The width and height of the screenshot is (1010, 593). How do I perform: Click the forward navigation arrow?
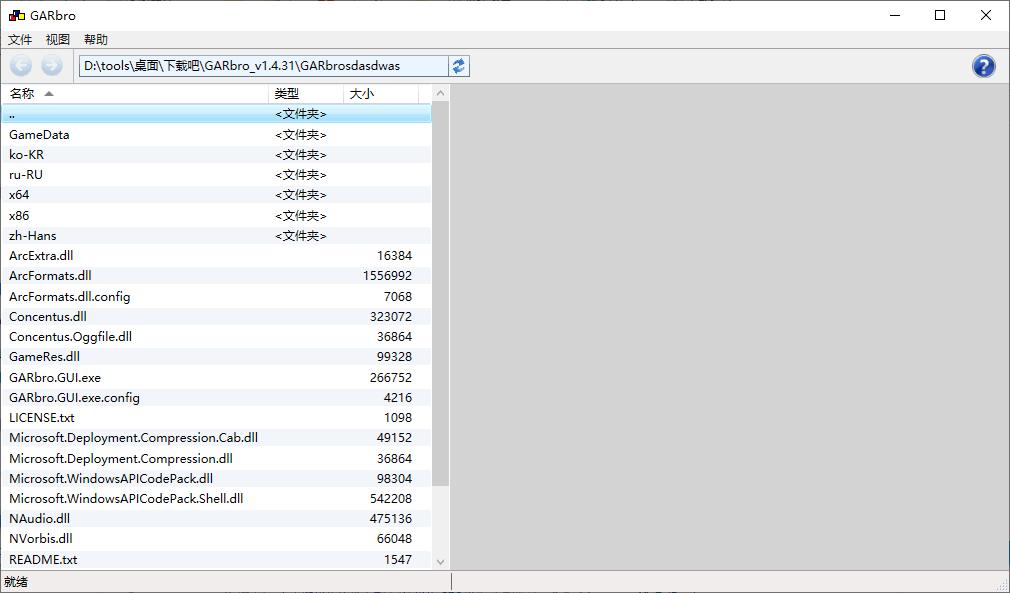point(52,66)
